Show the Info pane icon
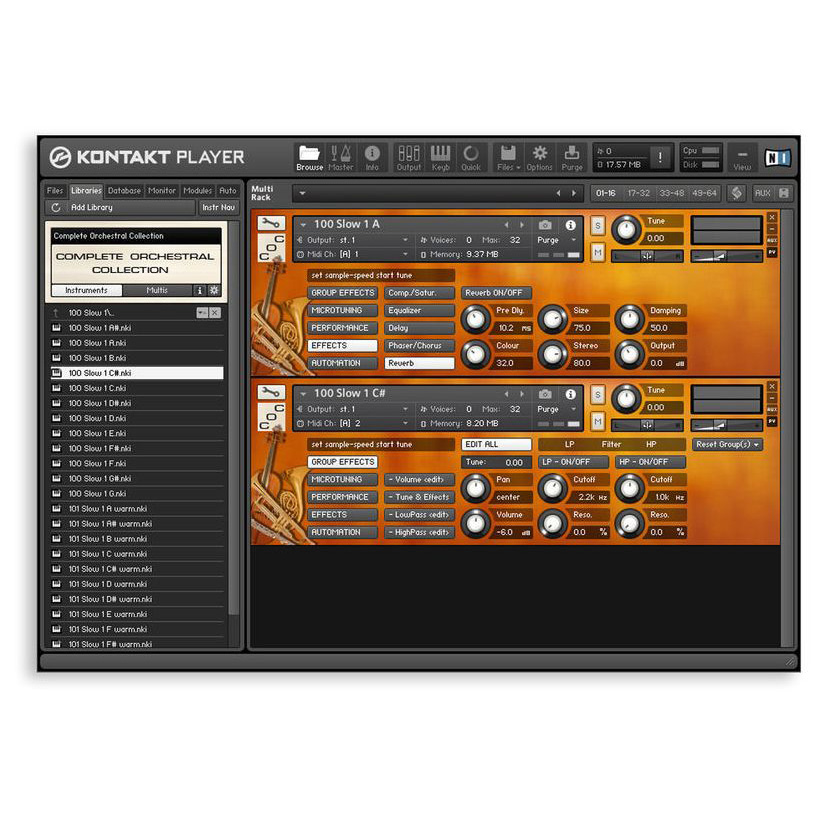820x820 pixels. tap(372, 158)
